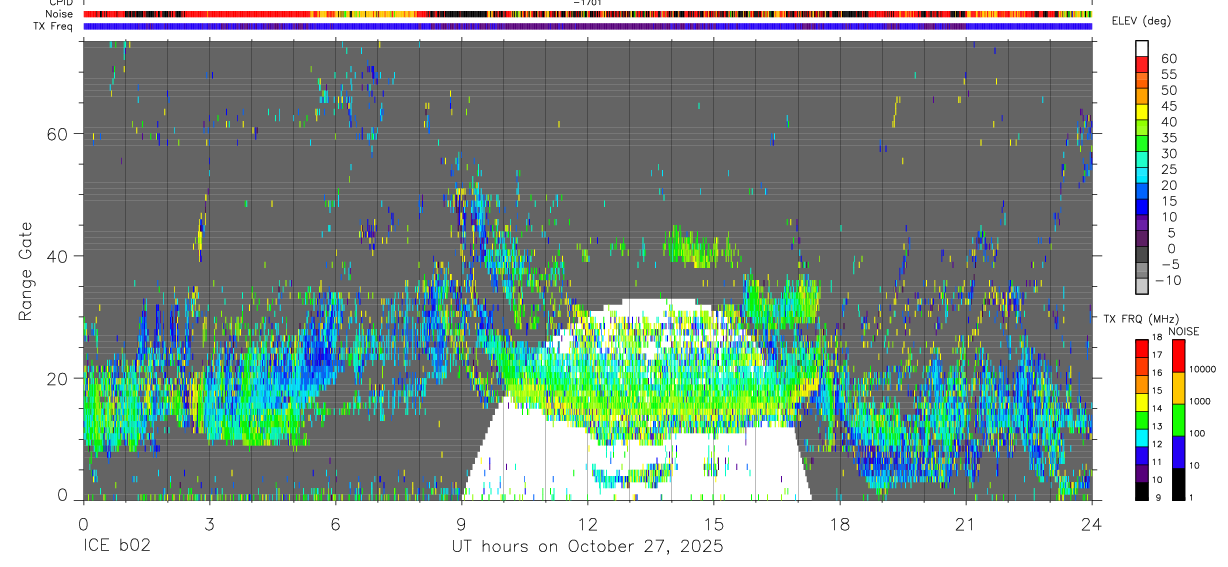Click the red swatch in TX FRQ legend
Image resolution: width=1228 pixels, height=567 pixels.
pyautogui.click(x=1142, y=348)
